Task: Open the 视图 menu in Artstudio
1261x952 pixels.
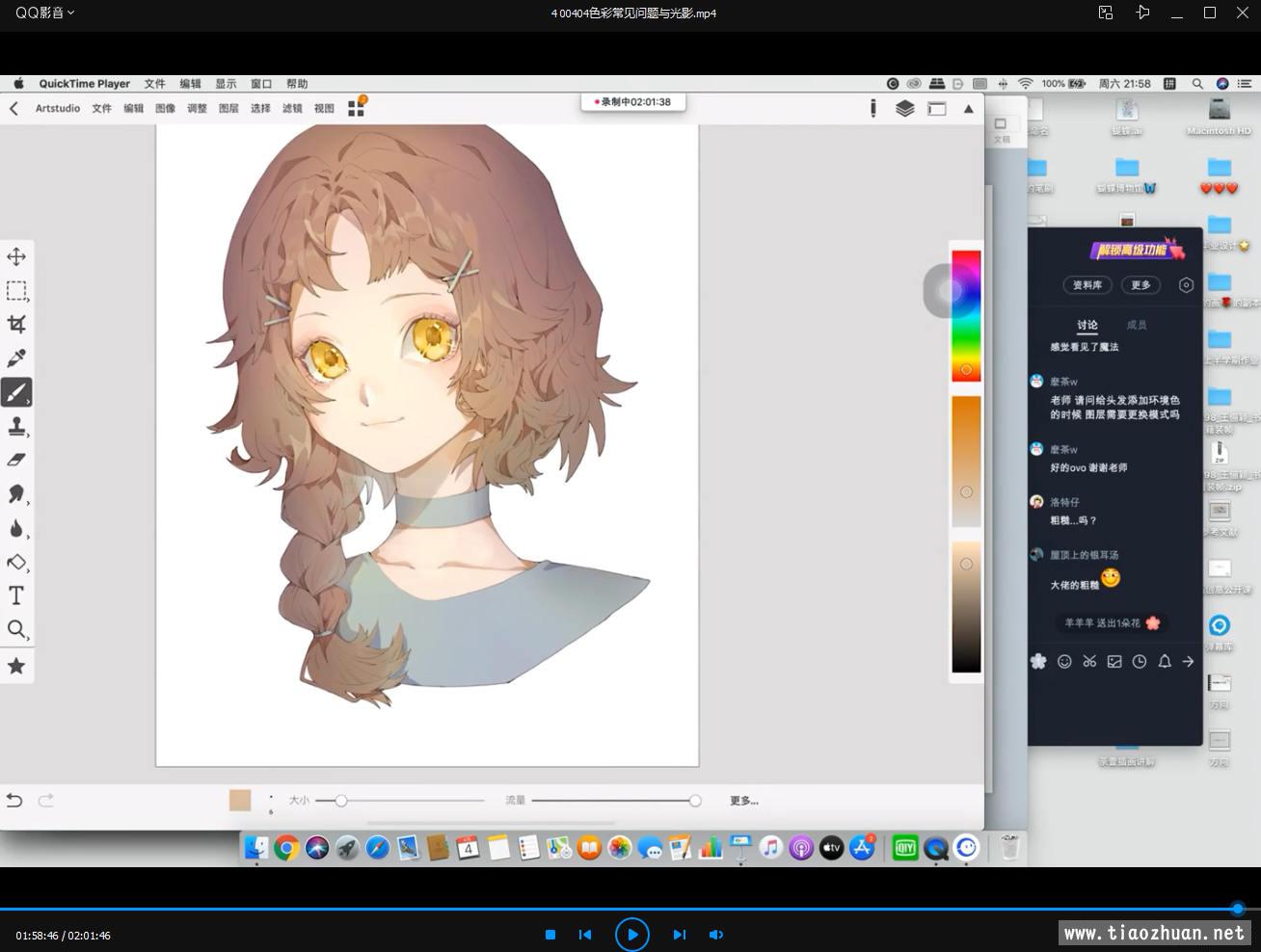Action: click(325, 109)
